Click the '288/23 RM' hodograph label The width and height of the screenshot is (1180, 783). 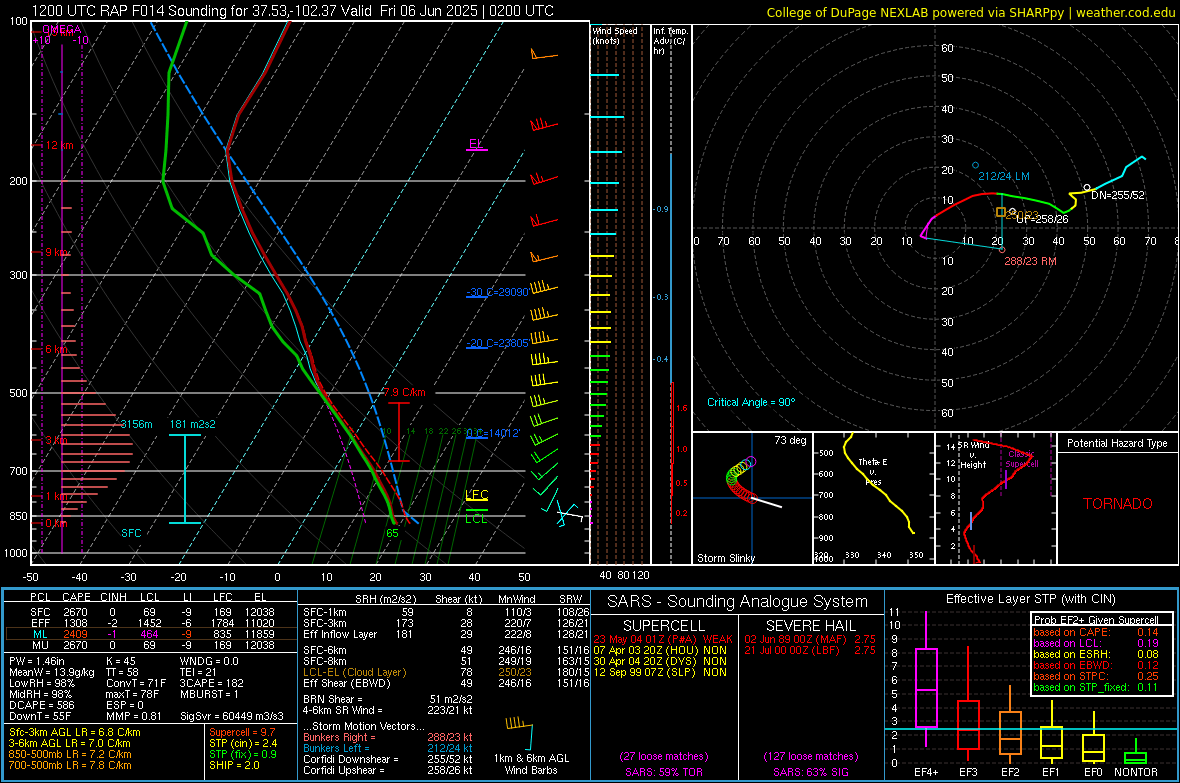click(1030, 261)
